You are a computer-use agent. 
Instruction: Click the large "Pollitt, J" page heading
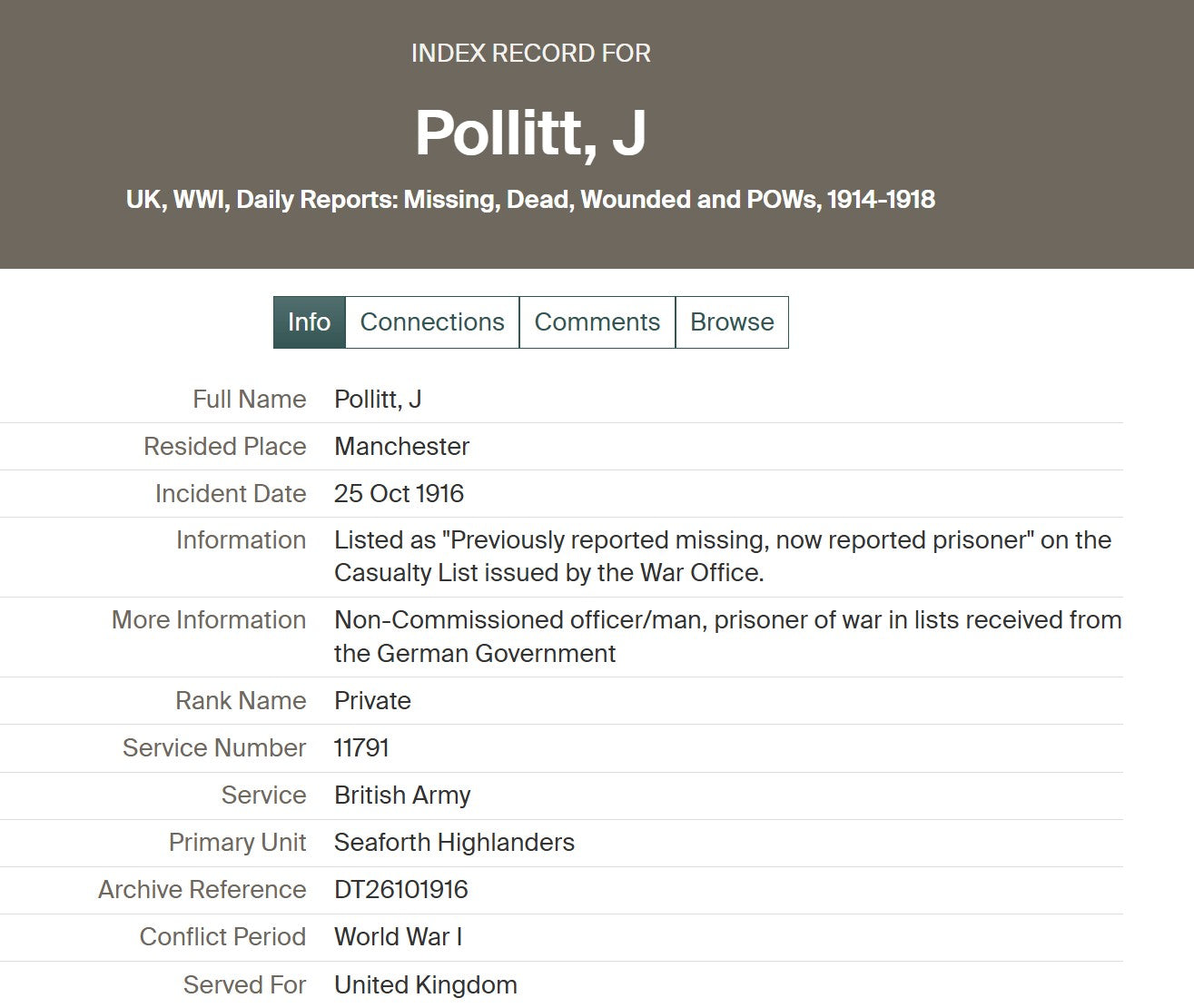pyautogui.click(x=530, y=133)
